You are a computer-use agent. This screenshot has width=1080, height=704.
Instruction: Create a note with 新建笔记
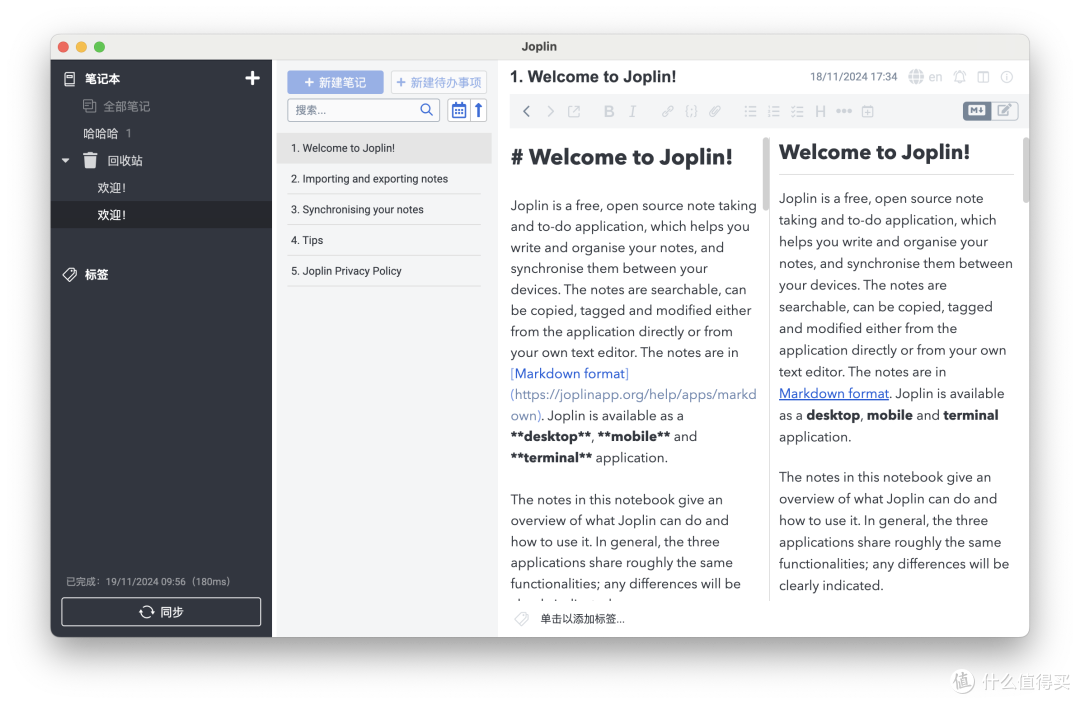(335, 82)
